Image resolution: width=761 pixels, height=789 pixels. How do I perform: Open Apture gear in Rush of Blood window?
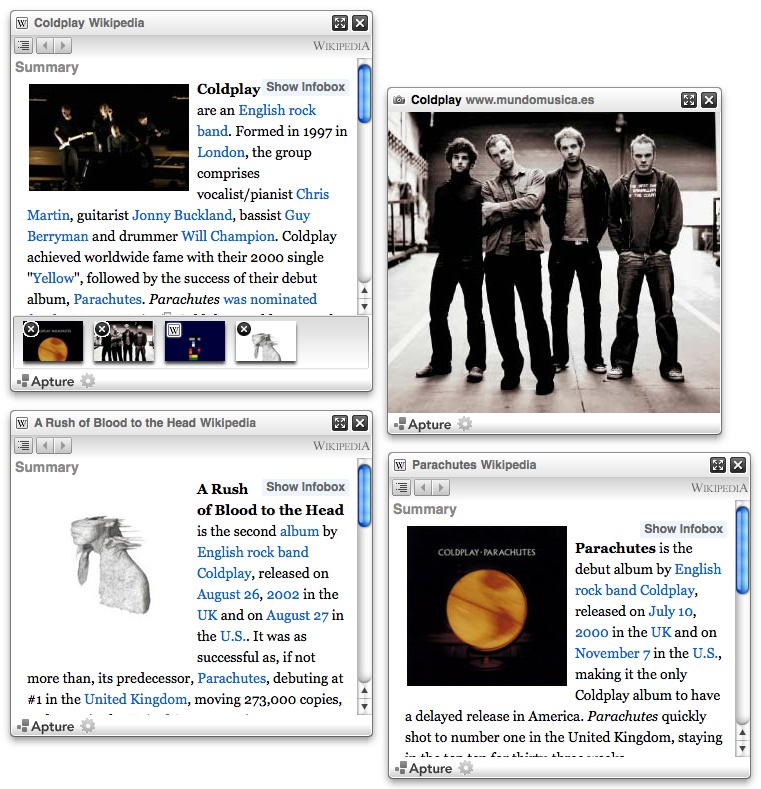coord(88,726)
